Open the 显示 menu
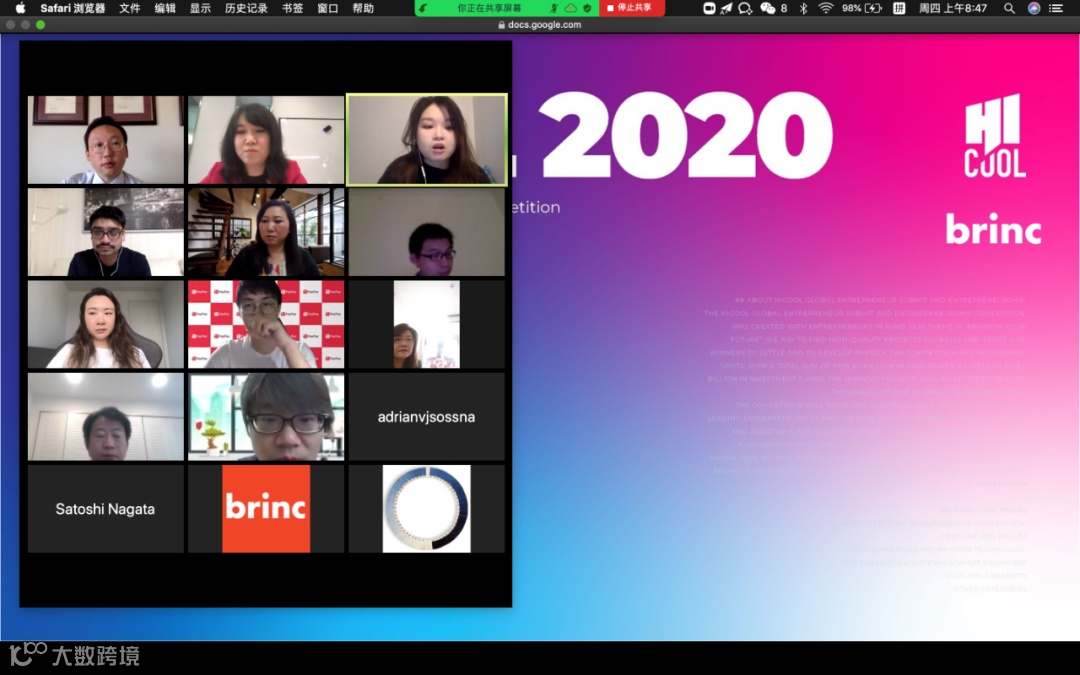Viewport: 1080px width, 675px height. click(200, 8)
